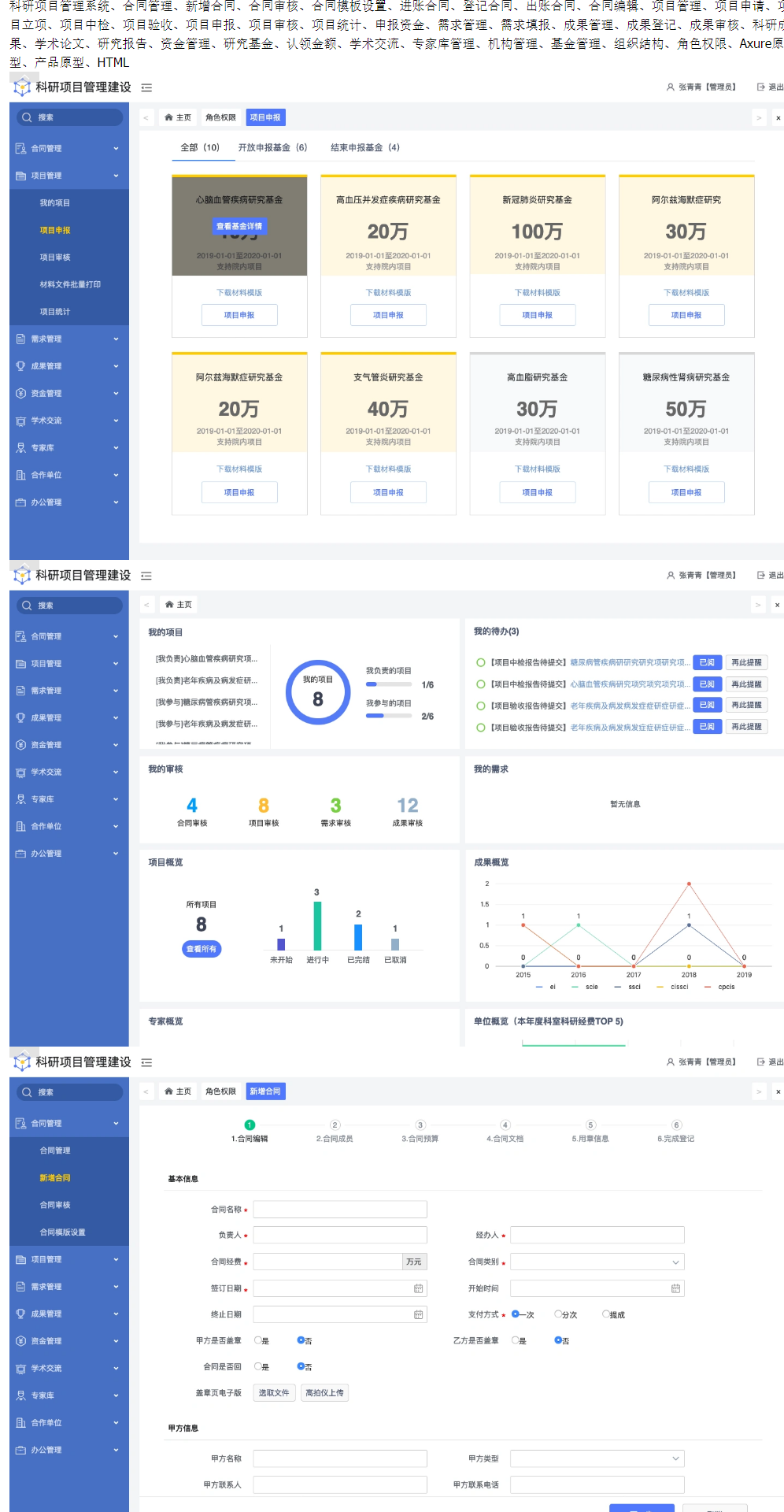Viewport: 784px width, 1512px height.
Task: Expand 成果管理 chevron in dashboard sidebar
Action: (116, 718)
